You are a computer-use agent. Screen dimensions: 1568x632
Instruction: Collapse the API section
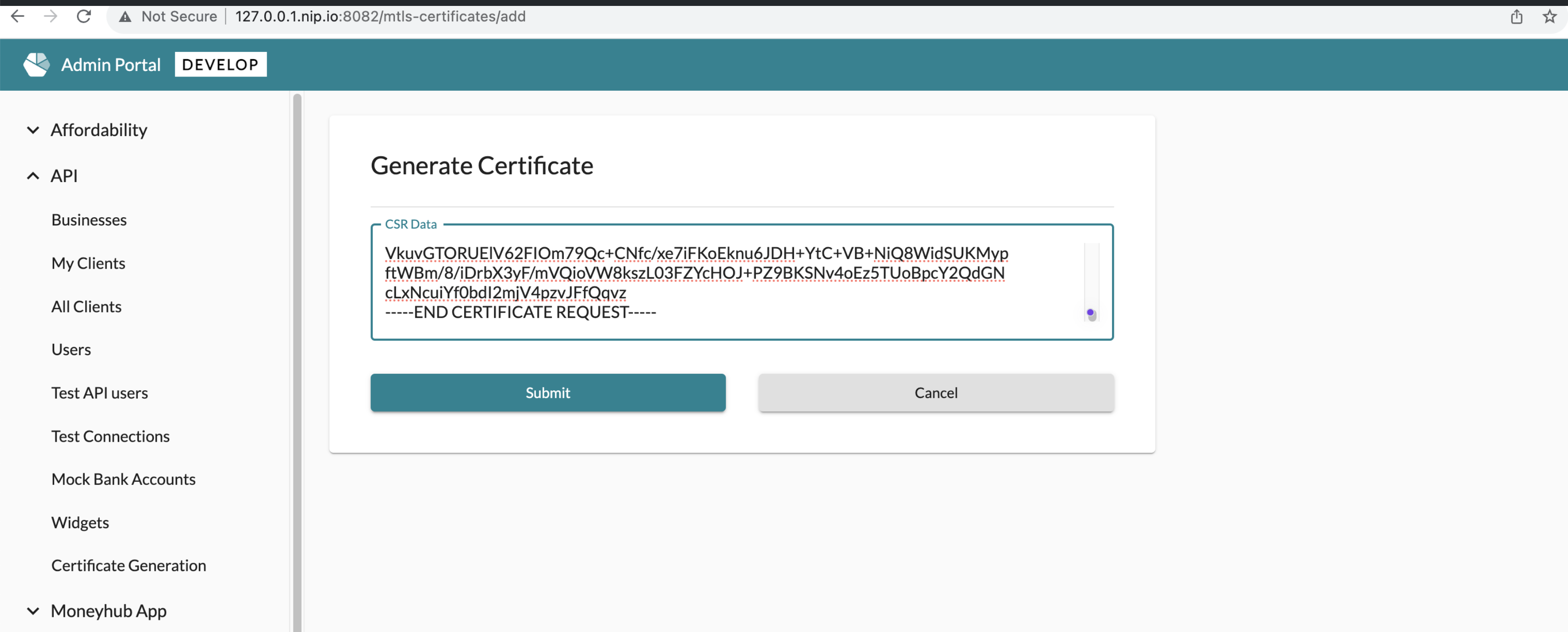[34, 176]
